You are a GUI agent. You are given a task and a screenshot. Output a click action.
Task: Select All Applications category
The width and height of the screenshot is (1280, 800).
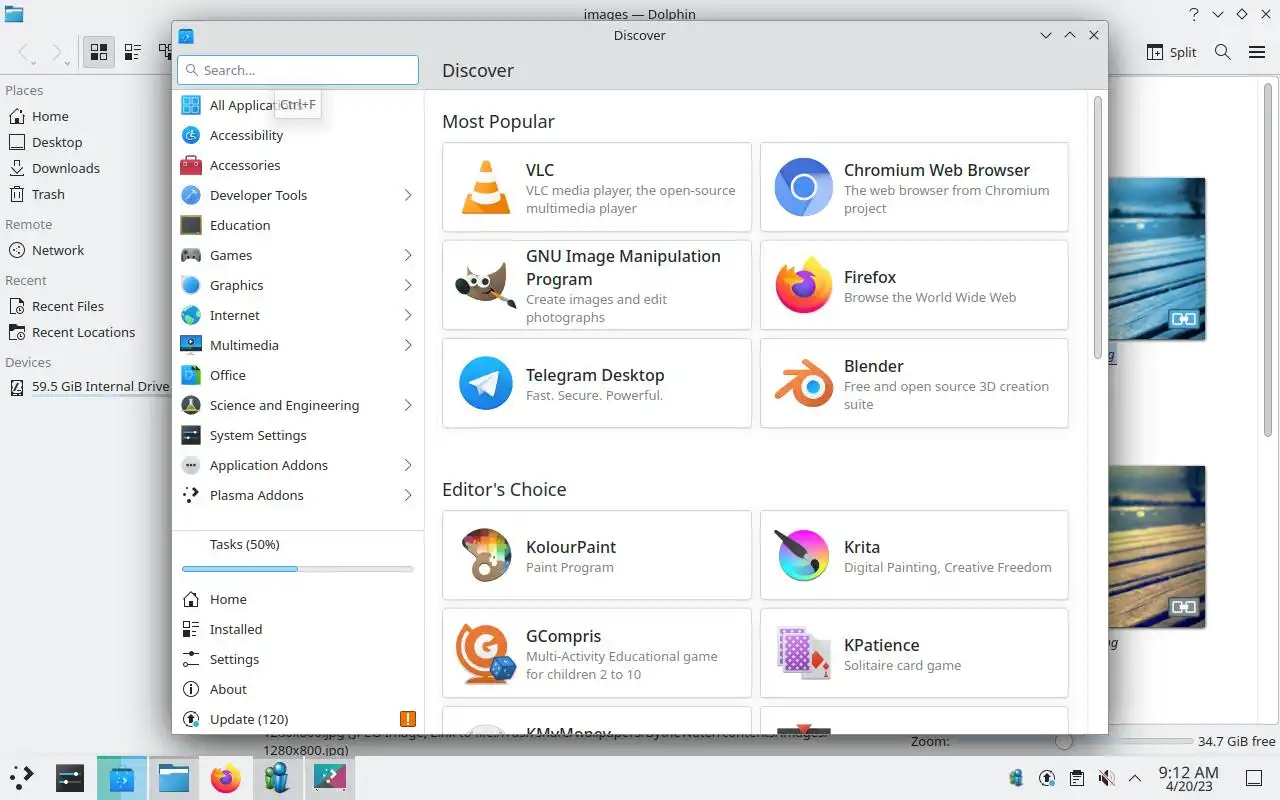[x=298, y=105]
